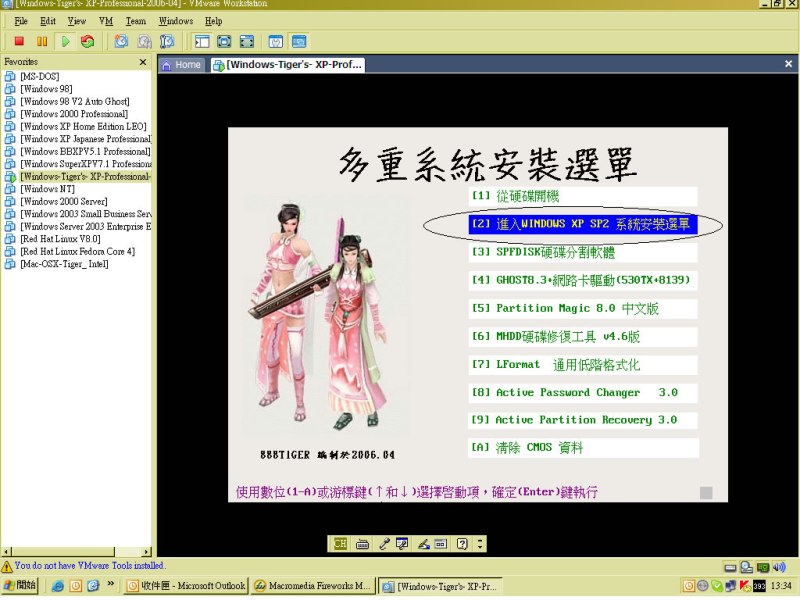This screenshot has width=800, height=600.
Task: Close the Favorites panel
Action: pyautogui.click(x=143, y=62)
